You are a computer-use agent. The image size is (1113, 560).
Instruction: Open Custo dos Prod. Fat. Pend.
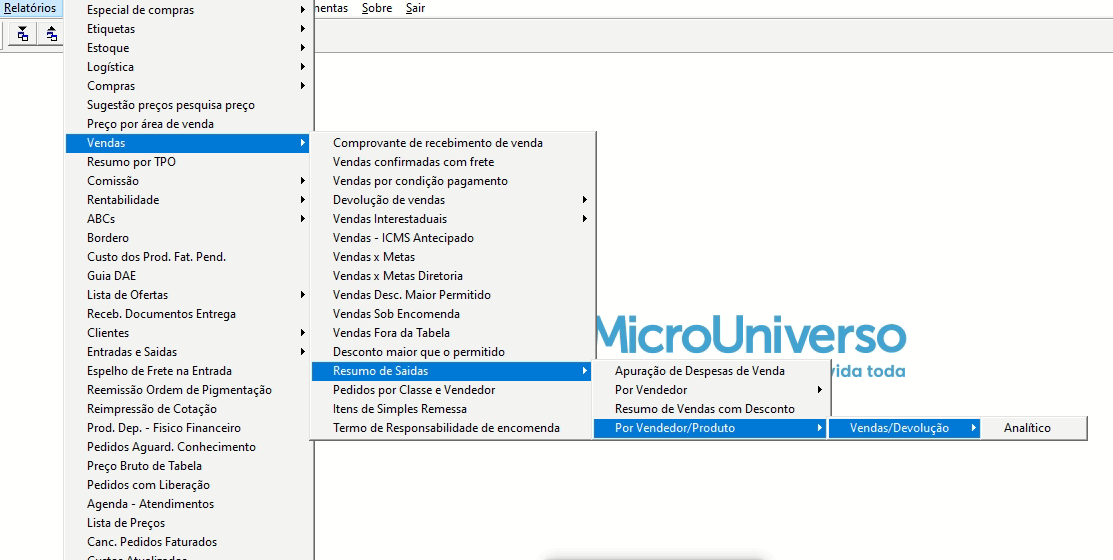[x=188, y=257]
